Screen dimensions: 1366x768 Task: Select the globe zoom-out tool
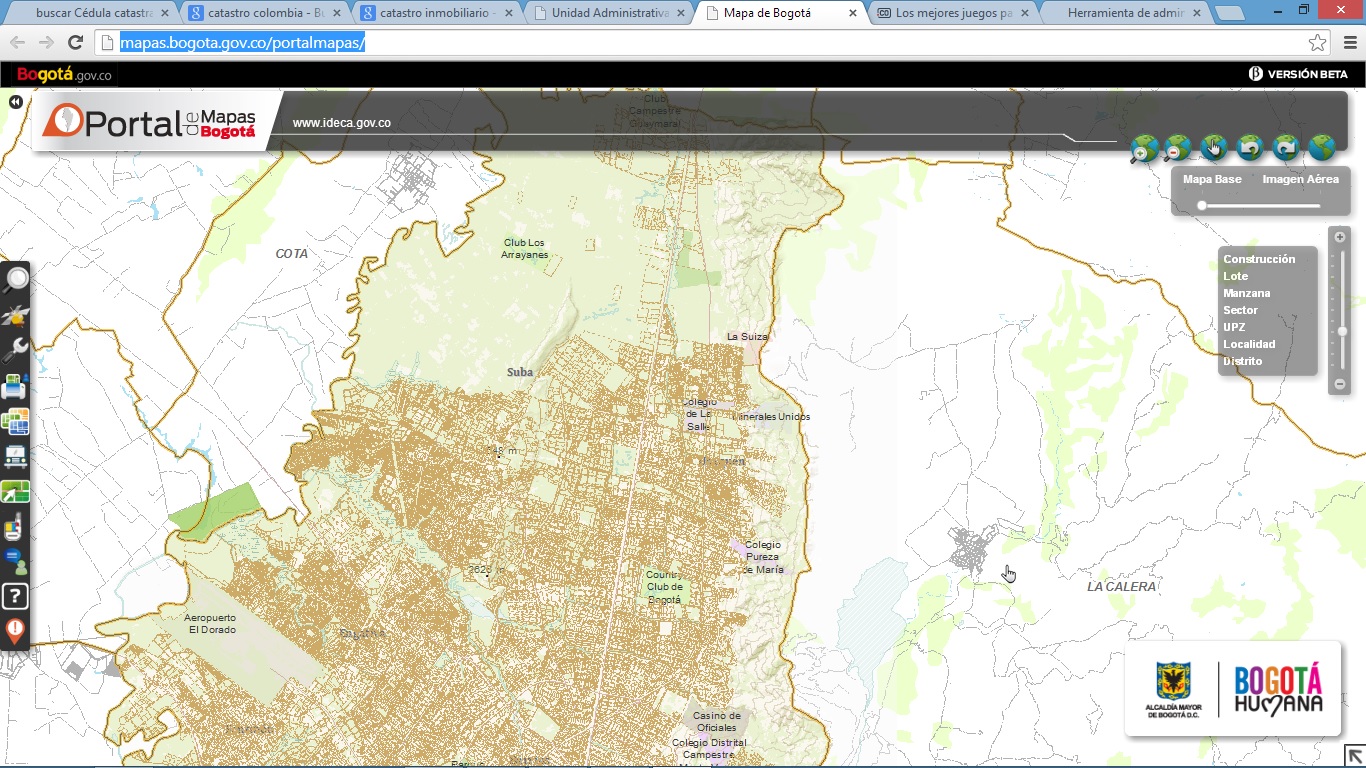click(1177, 148)
